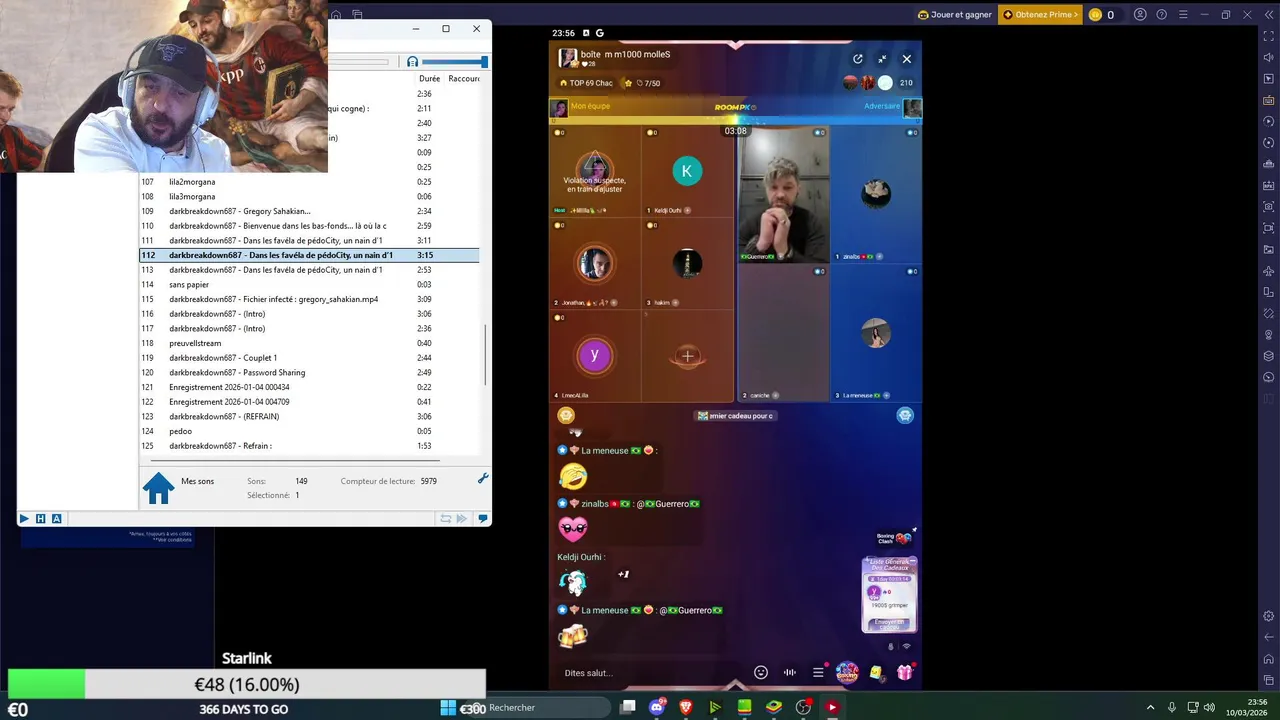This screenshot has width=1280, height=720.
Task: Click Jouer et gagner in the top bar
Action: 953,15
